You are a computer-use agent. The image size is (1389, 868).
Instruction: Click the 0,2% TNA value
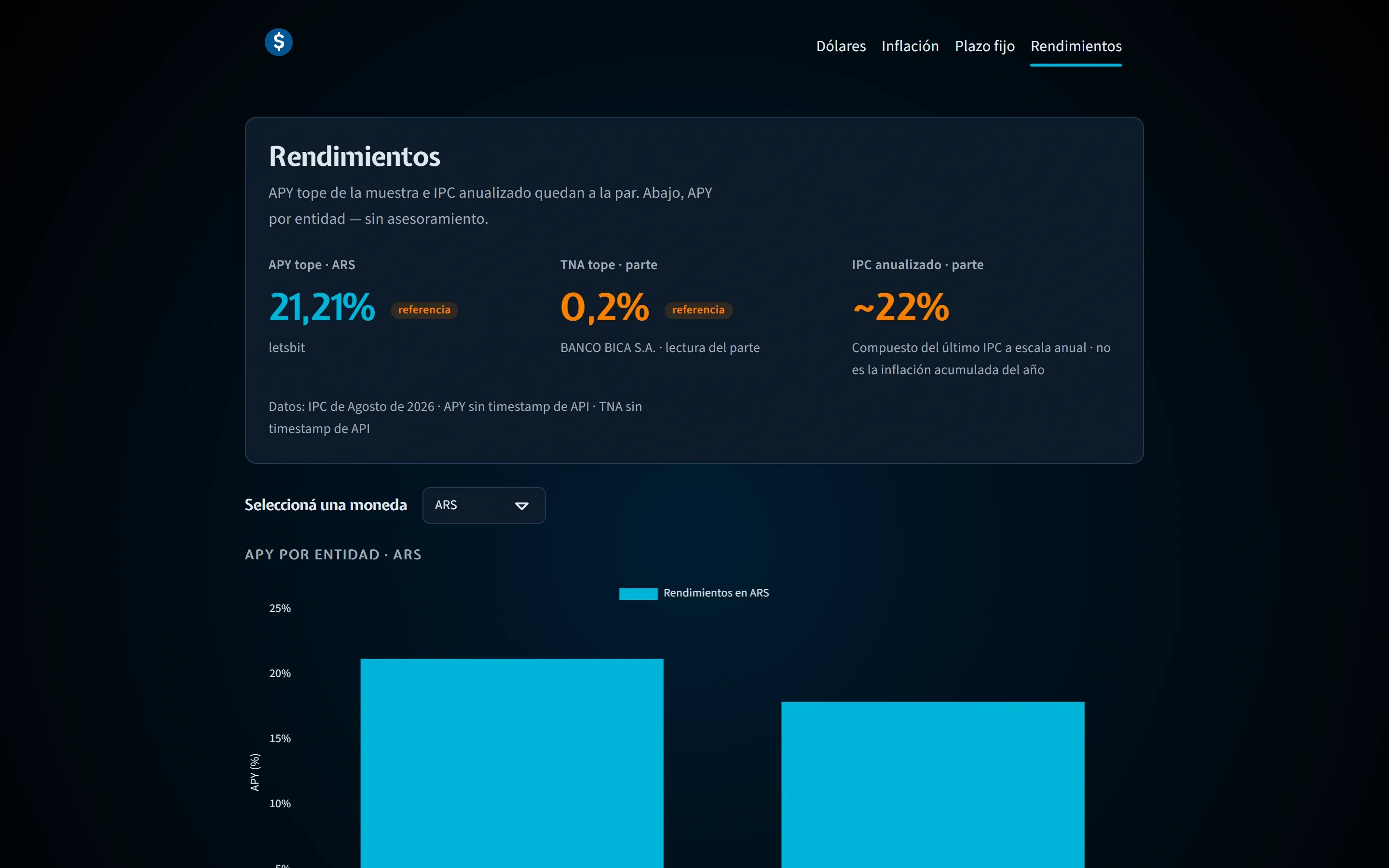[x=604, y=307]
